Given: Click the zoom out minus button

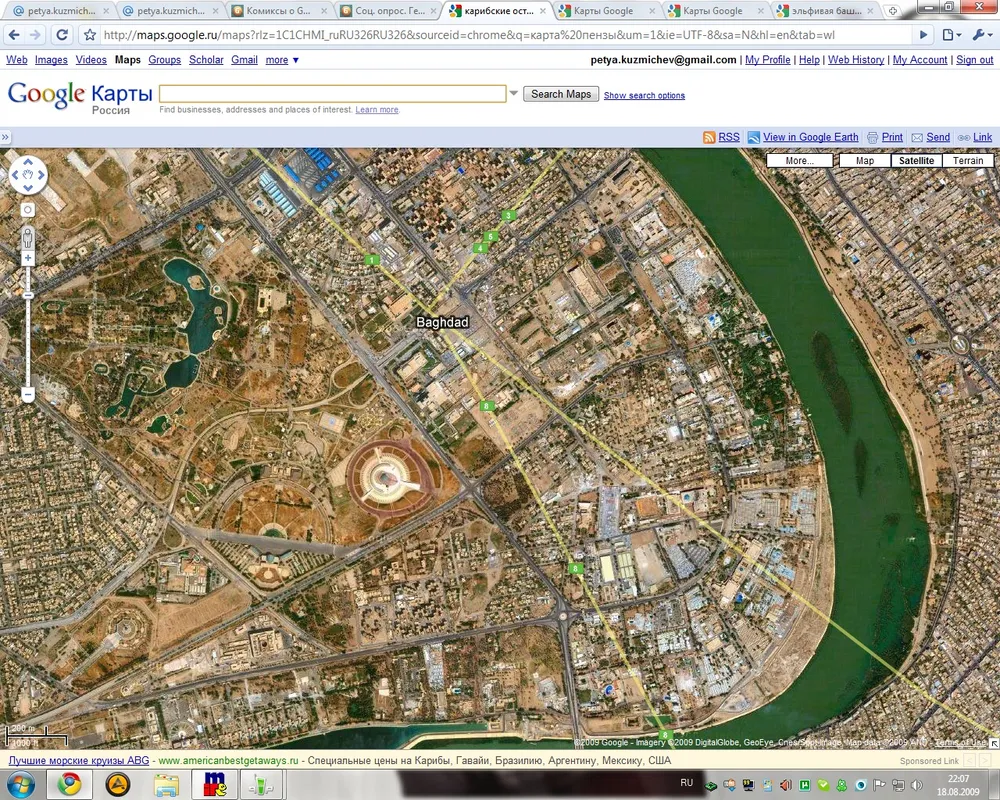Looking at the screenshot, I should pyautogui.click(x=28, y=395).
